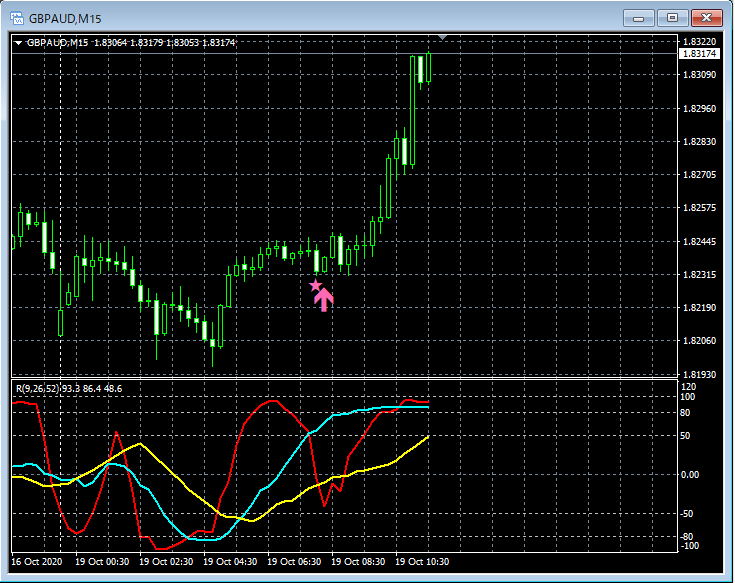
Task: Click the 1.82830 price scale label
Action: [700, 142]
